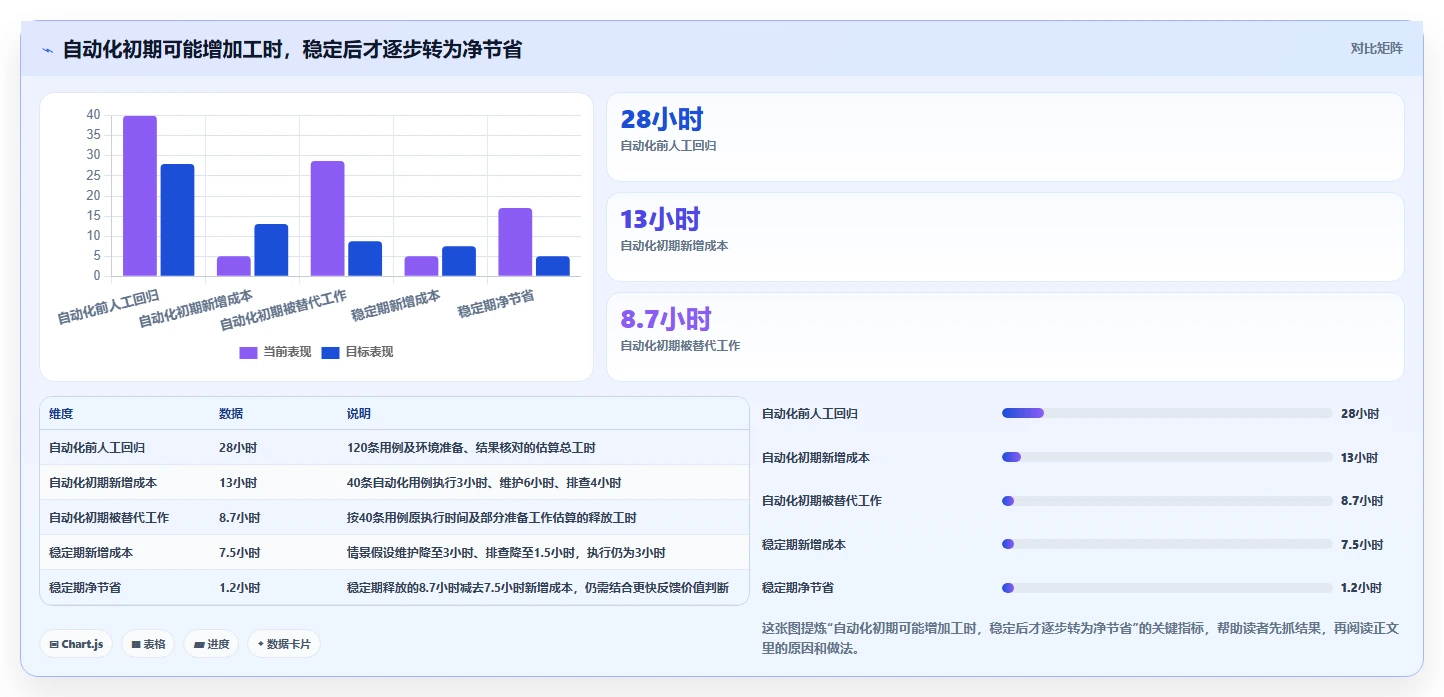Click the blue bar for 自动化初期新增成本
This screenshot has height=697, width=1444.
[271, 250]
